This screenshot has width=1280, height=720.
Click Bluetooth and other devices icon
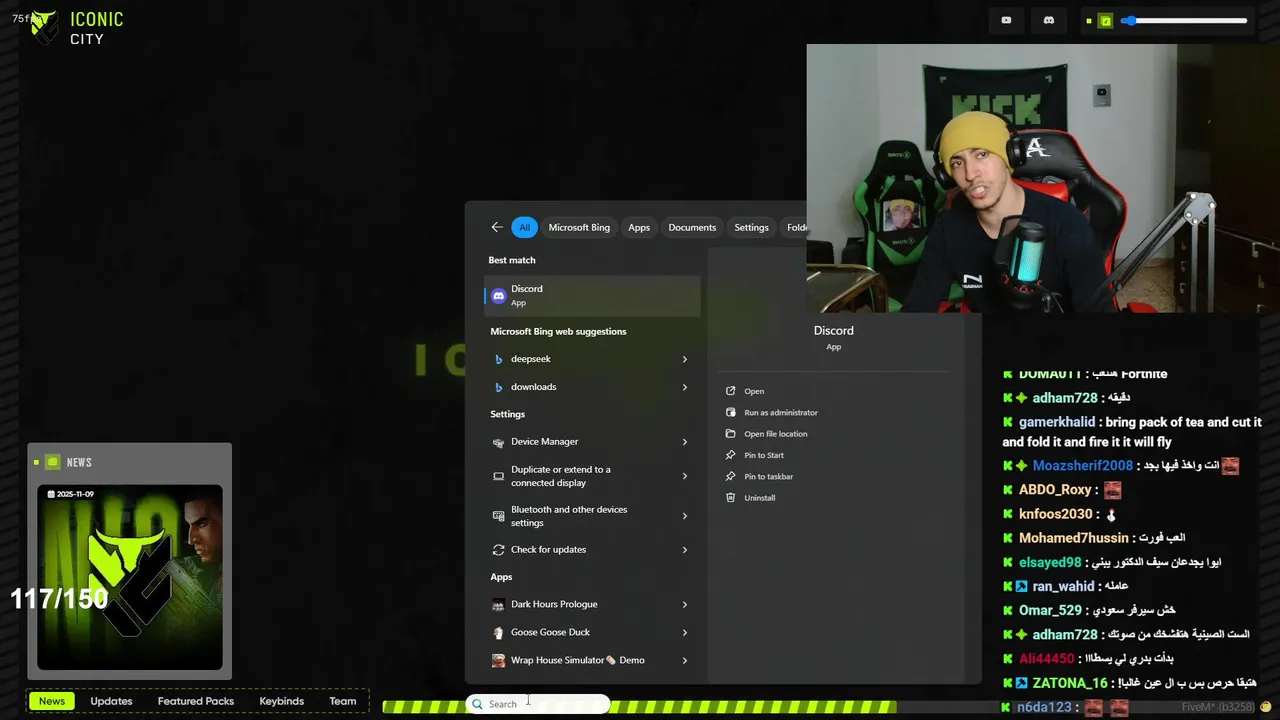click(x=499, y=516)
